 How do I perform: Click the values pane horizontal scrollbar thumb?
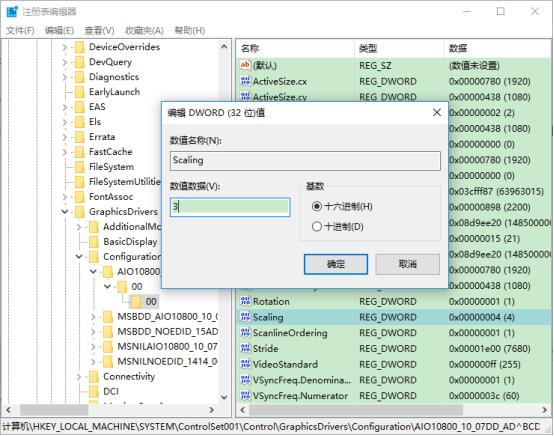356,410
